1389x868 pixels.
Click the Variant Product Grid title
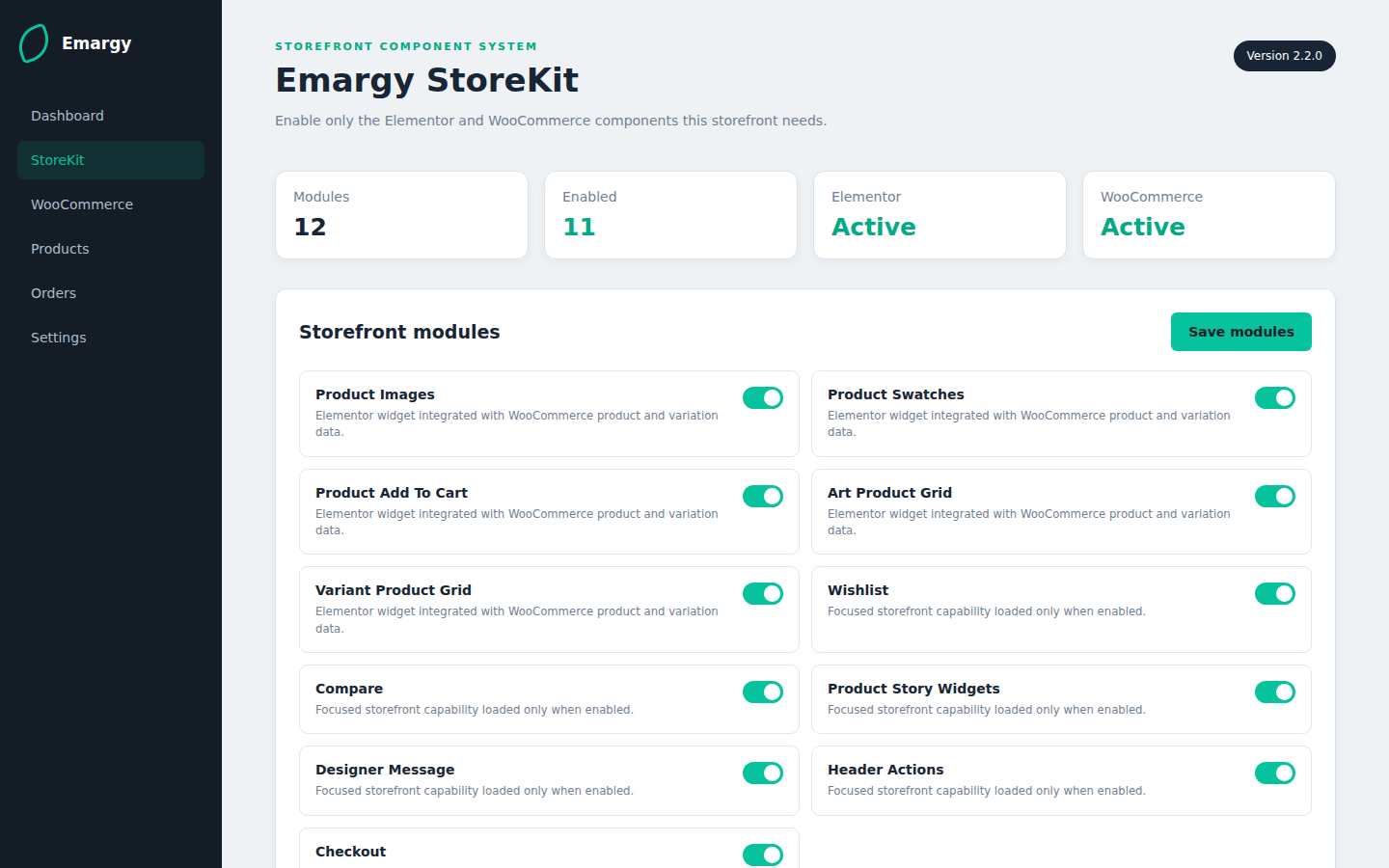tap(394, 590)
